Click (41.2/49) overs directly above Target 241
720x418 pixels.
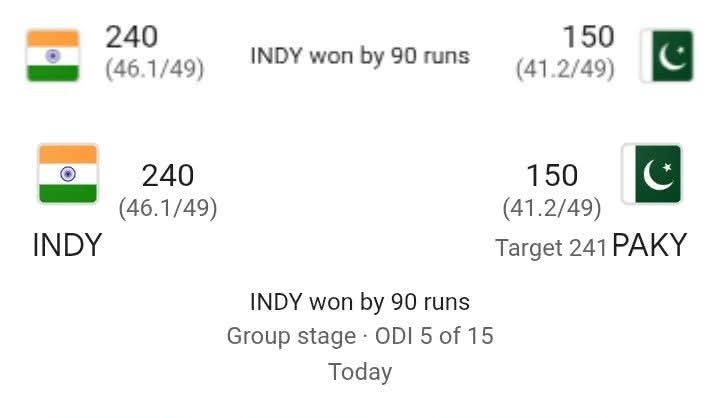pyautogui.click(x=552, y=208)
